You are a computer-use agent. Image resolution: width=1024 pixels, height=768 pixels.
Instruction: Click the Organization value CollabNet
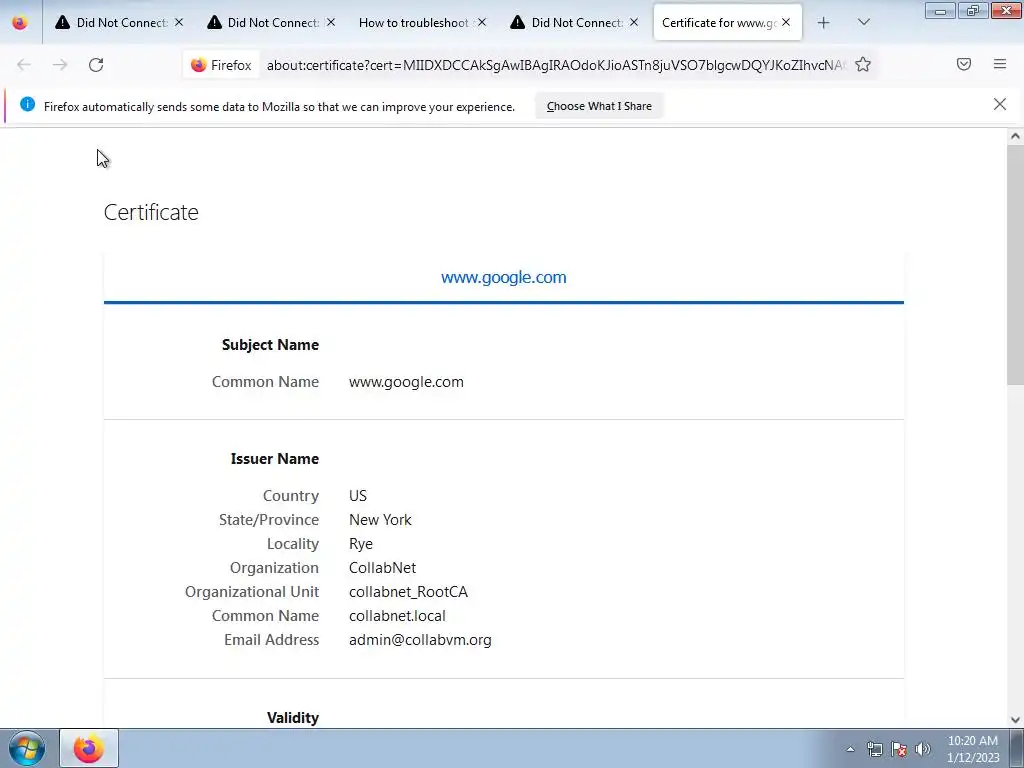tap(382, 568)
